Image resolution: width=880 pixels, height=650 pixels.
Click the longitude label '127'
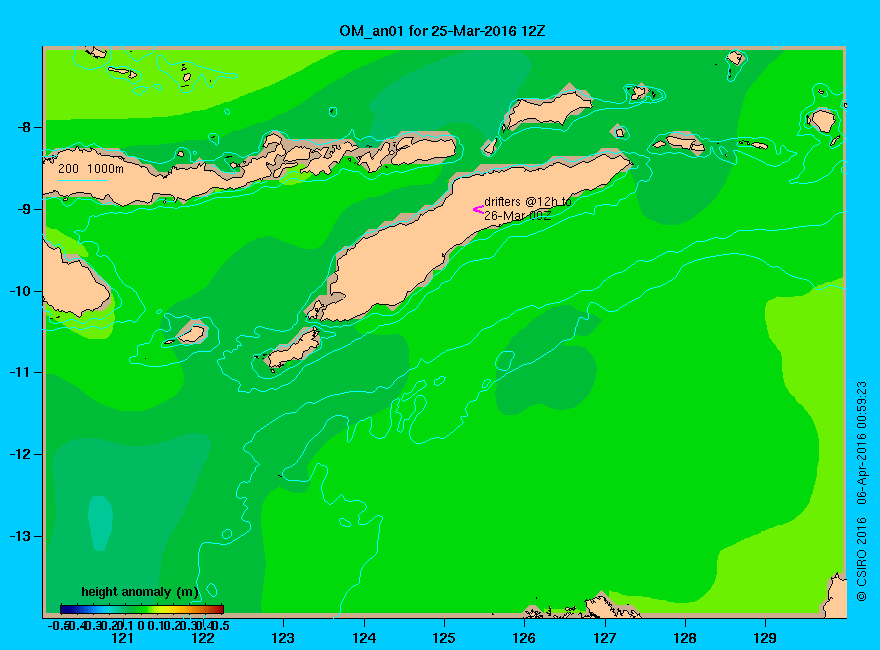pos(604,638)
